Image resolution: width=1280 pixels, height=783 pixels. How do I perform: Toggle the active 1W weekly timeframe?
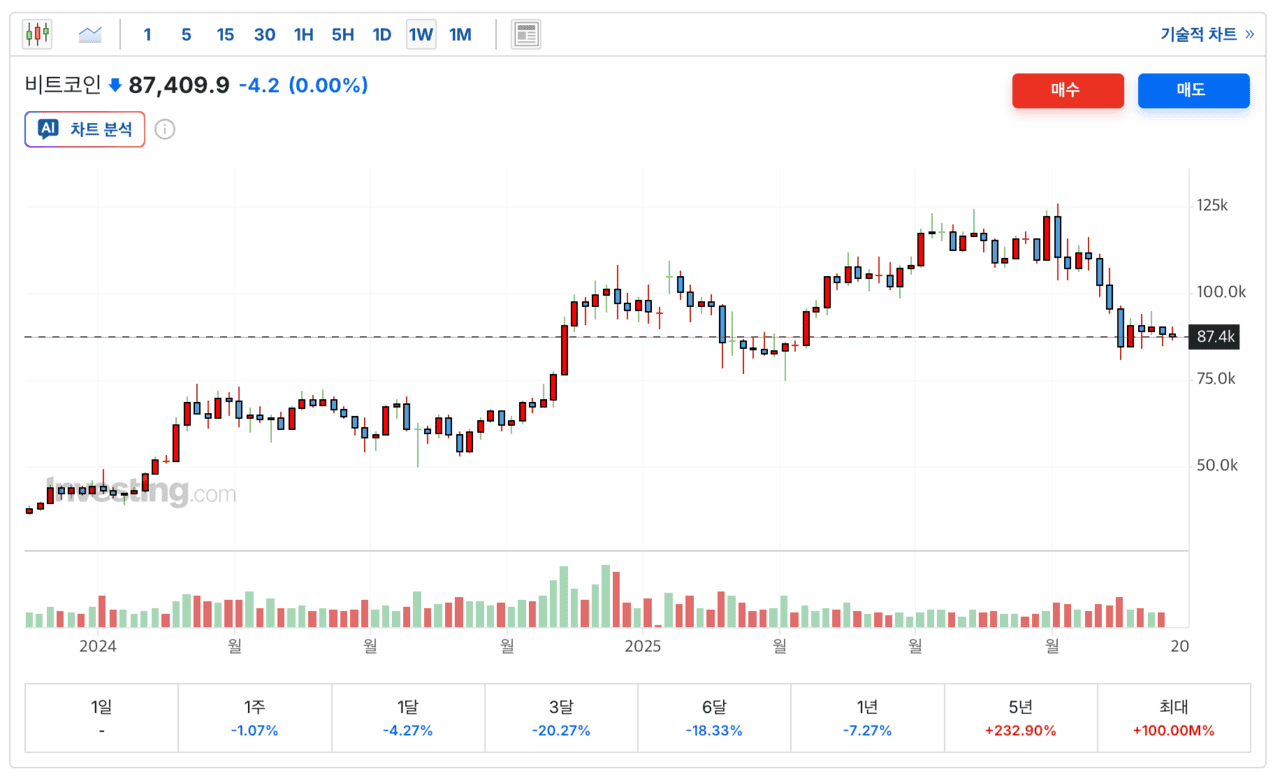pyautogui.click(x=420, y=34)
